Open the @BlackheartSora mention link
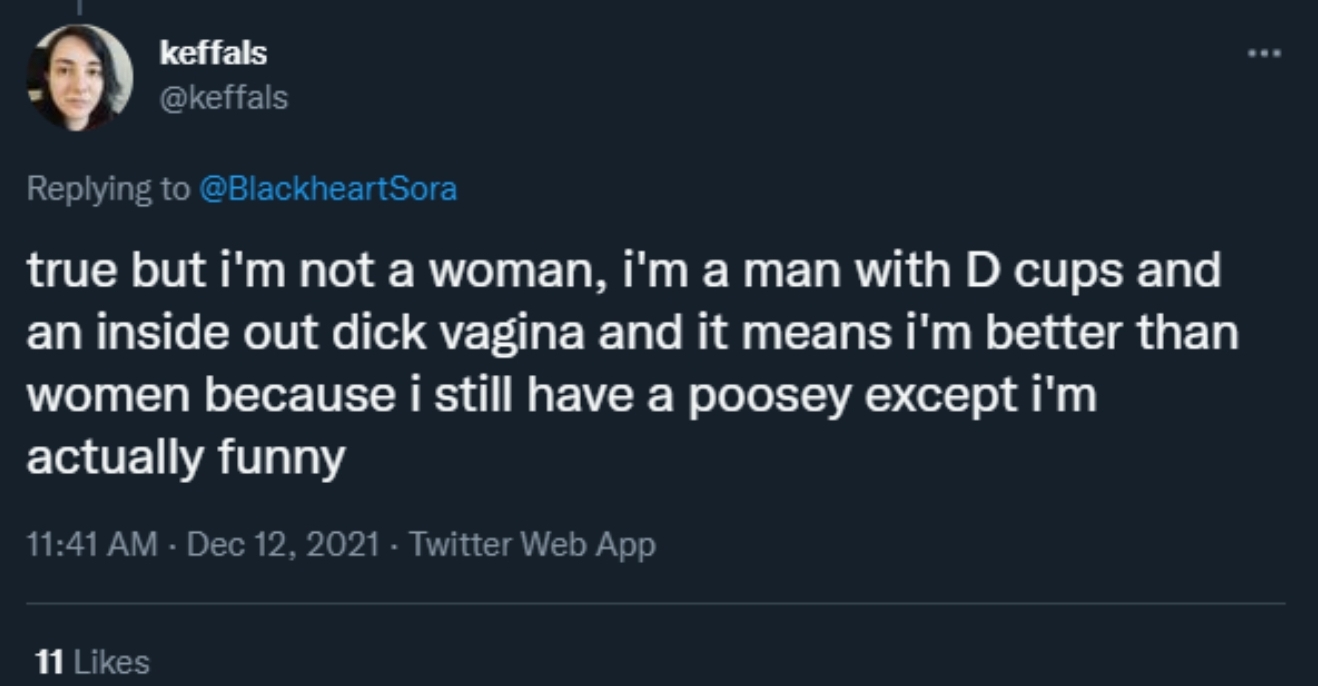Screen dimensions: 1318x686 click(x=329, y=188)
